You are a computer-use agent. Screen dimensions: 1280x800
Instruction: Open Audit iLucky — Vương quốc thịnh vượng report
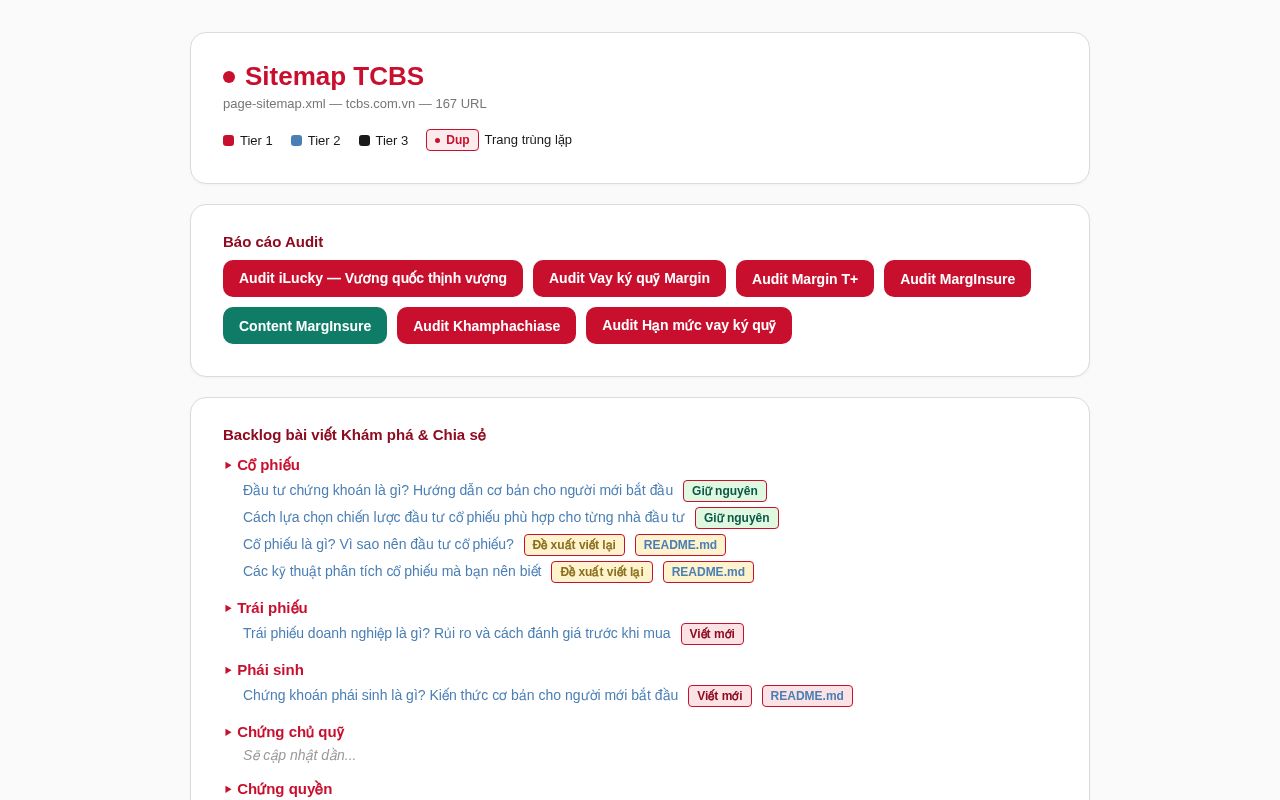(x=373, y=278)
